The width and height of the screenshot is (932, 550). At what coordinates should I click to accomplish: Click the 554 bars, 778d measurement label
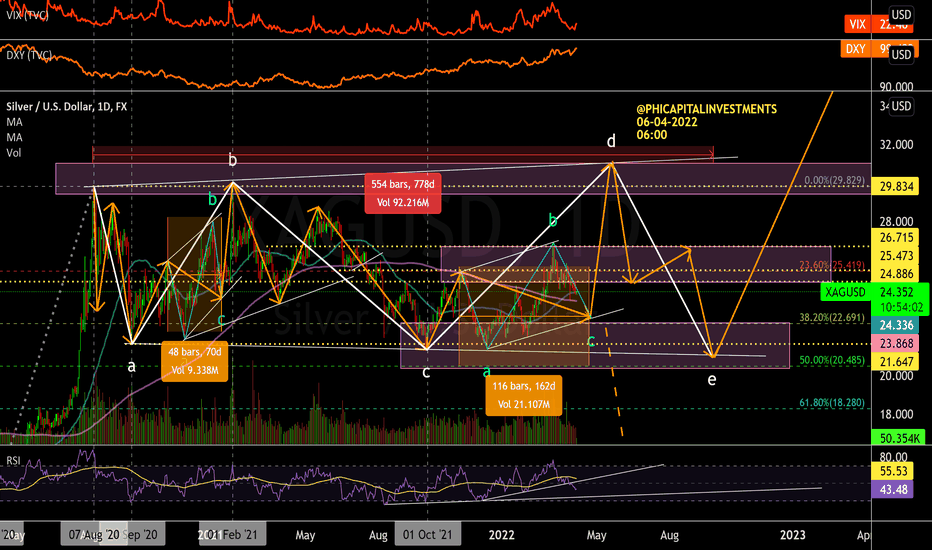pyautogui.click(x=403, y=193)
